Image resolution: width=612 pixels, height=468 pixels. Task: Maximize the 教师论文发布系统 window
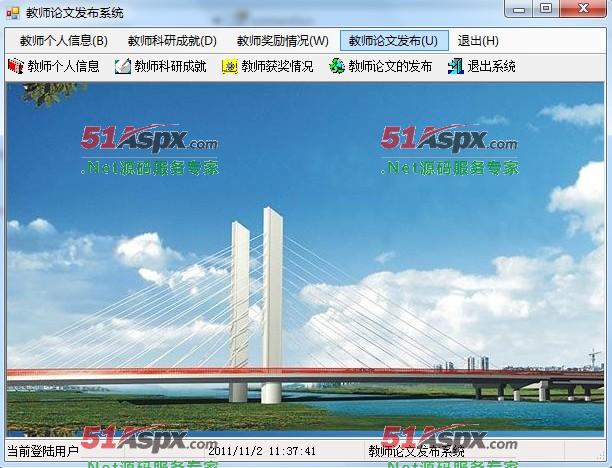[x=546, y=9]
